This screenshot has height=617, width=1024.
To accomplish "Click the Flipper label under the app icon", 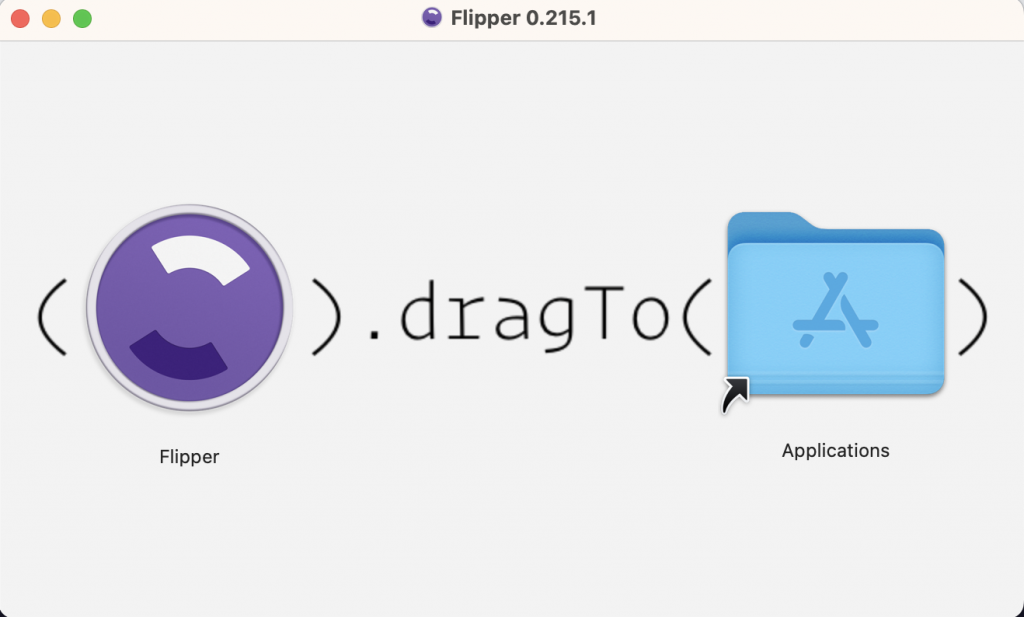I will [189, 456].
